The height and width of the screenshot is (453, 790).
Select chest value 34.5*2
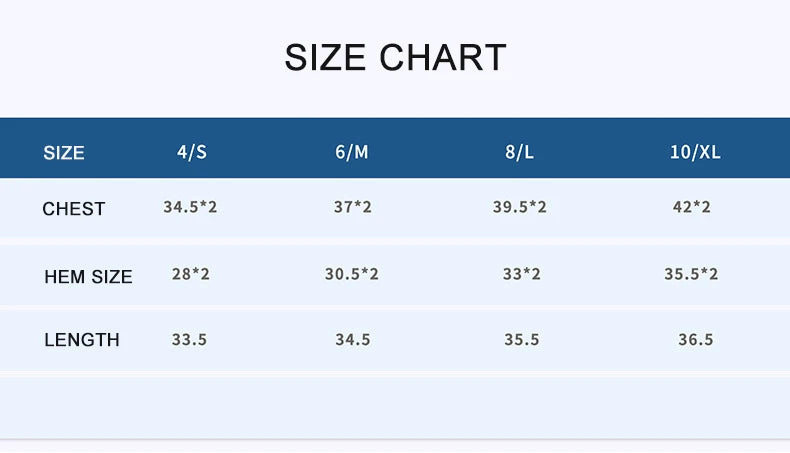point(191,207)
